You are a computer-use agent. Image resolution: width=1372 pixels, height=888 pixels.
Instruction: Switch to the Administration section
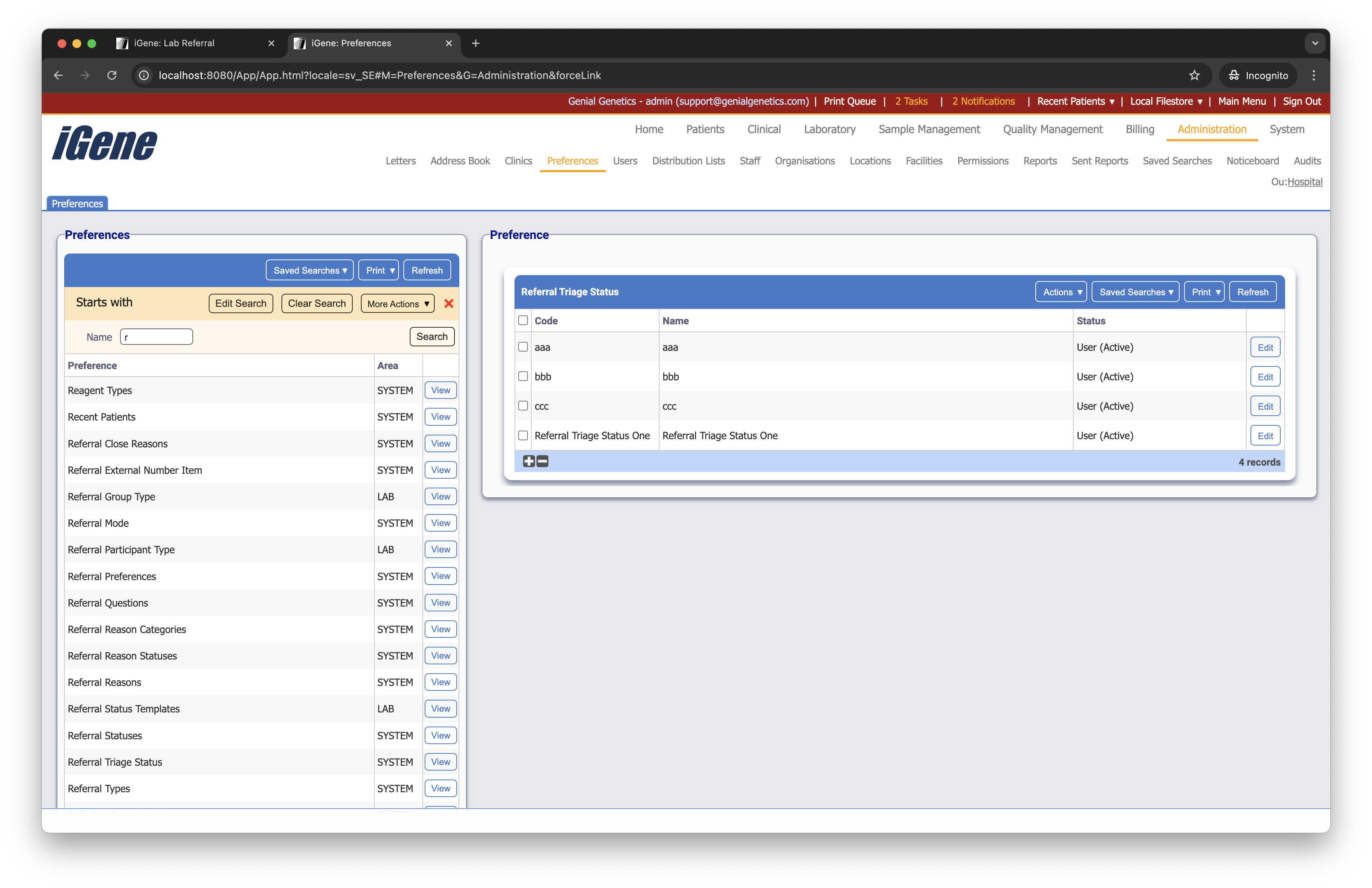click(x=1211, y=129)
